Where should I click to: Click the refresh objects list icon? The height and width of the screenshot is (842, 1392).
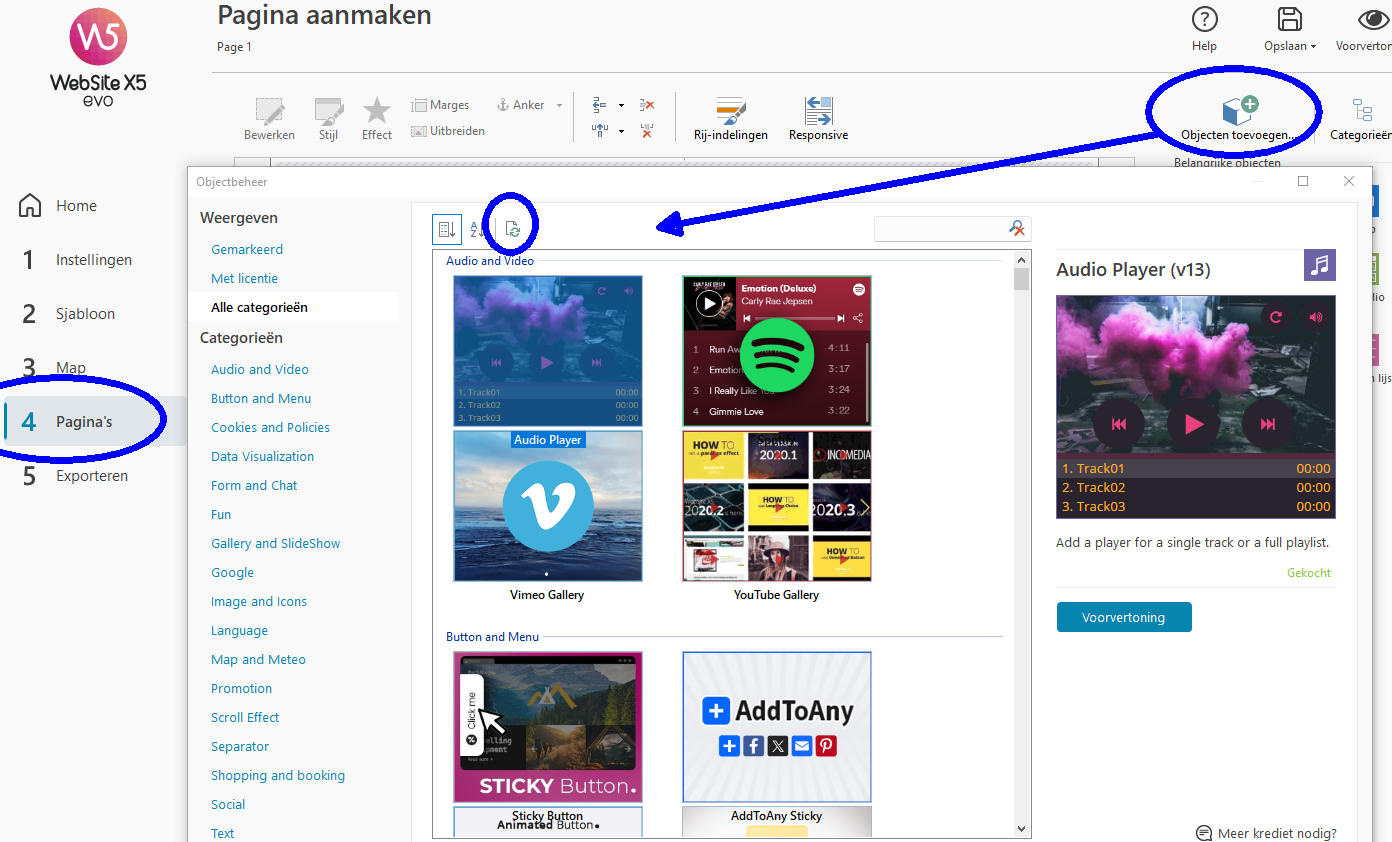coord(513,229)
